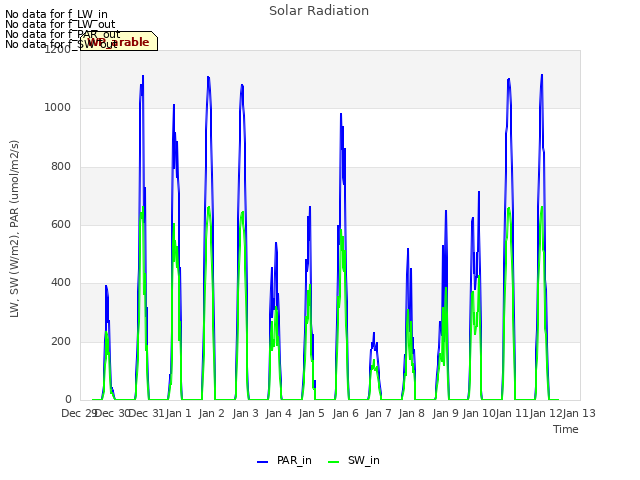
Task: Click the 0 y-axis tick label
Action: (68, 399)
